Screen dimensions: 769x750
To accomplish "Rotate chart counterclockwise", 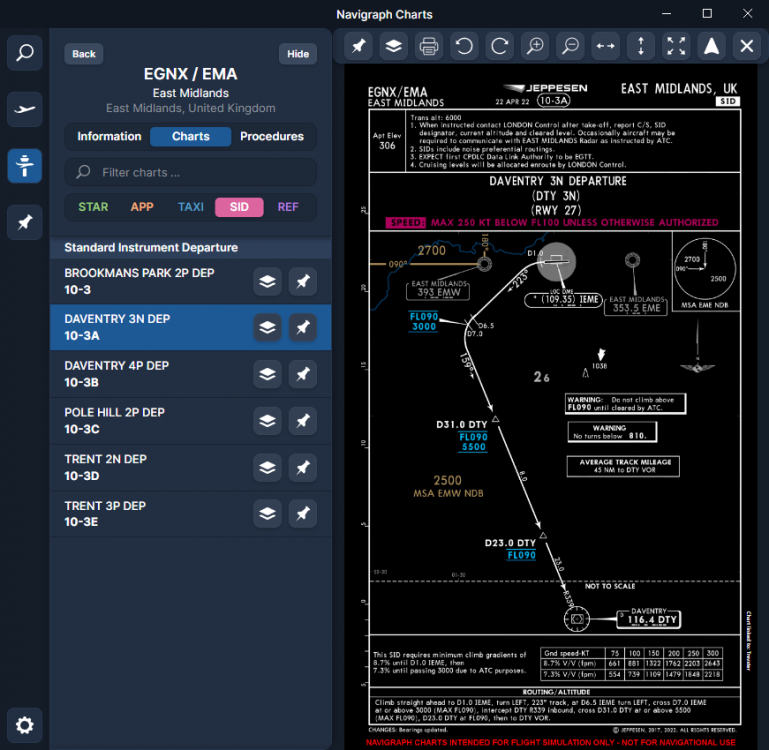I will click(x=464, y=46).
